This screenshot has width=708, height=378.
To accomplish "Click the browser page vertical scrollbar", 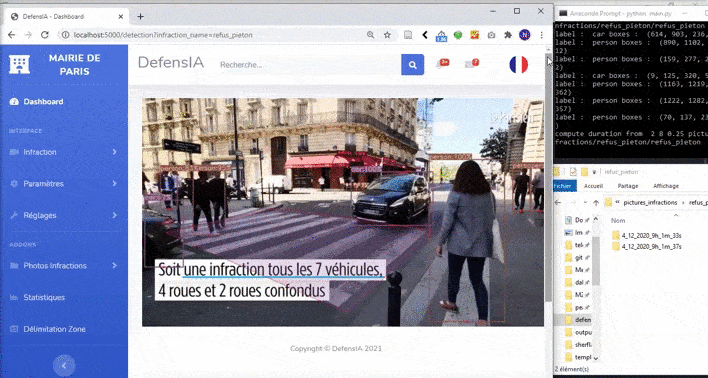I will point(549,178).
